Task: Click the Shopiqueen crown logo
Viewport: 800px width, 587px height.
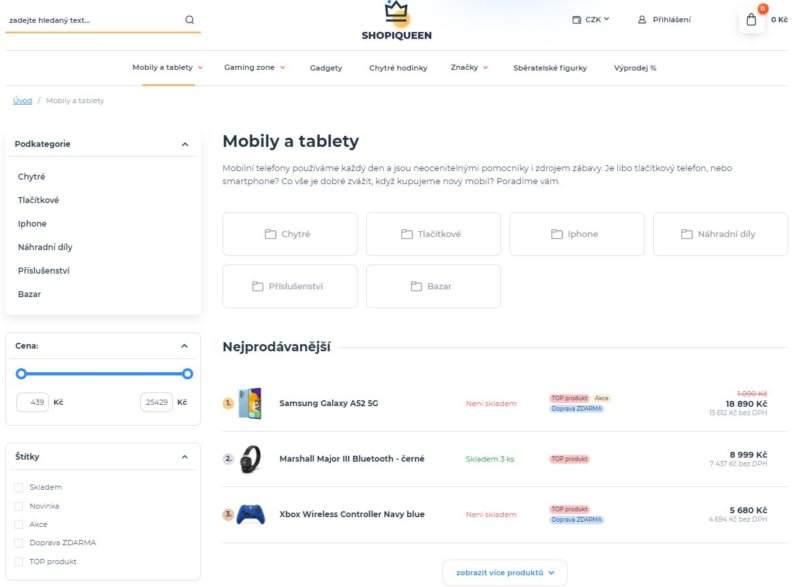Action: click(x=396, y=20)
